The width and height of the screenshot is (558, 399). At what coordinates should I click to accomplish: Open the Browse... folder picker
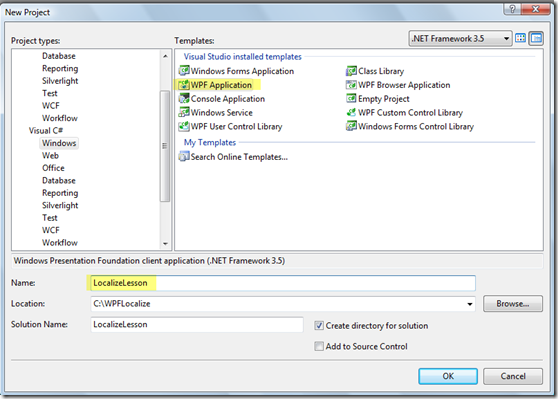point(513,304)
